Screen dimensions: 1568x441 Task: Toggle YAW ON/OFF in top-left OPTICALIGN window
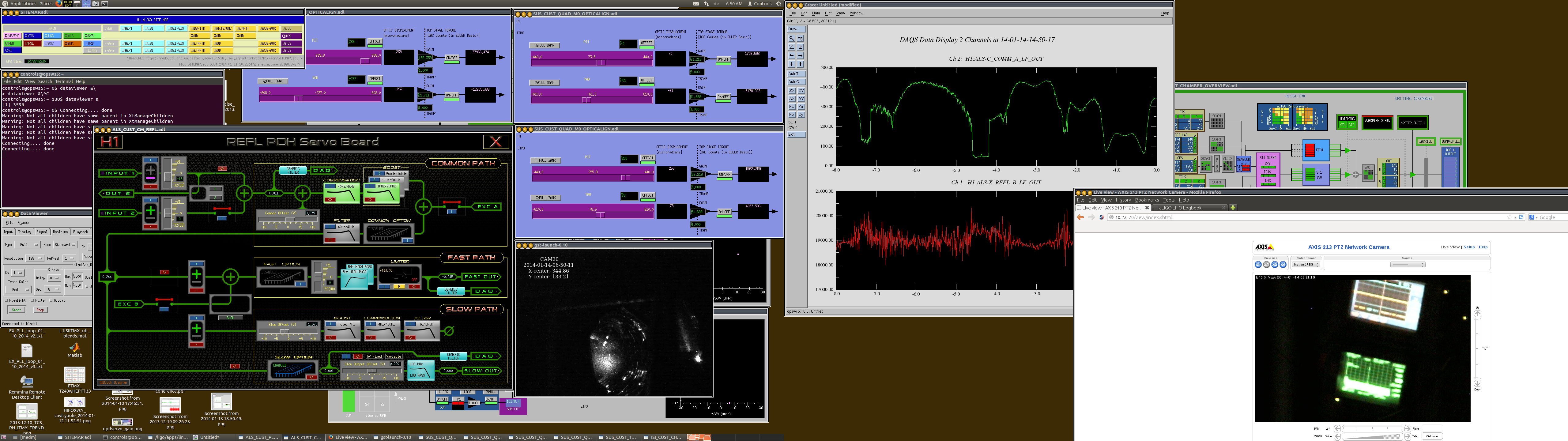click(x=451, y=95)
